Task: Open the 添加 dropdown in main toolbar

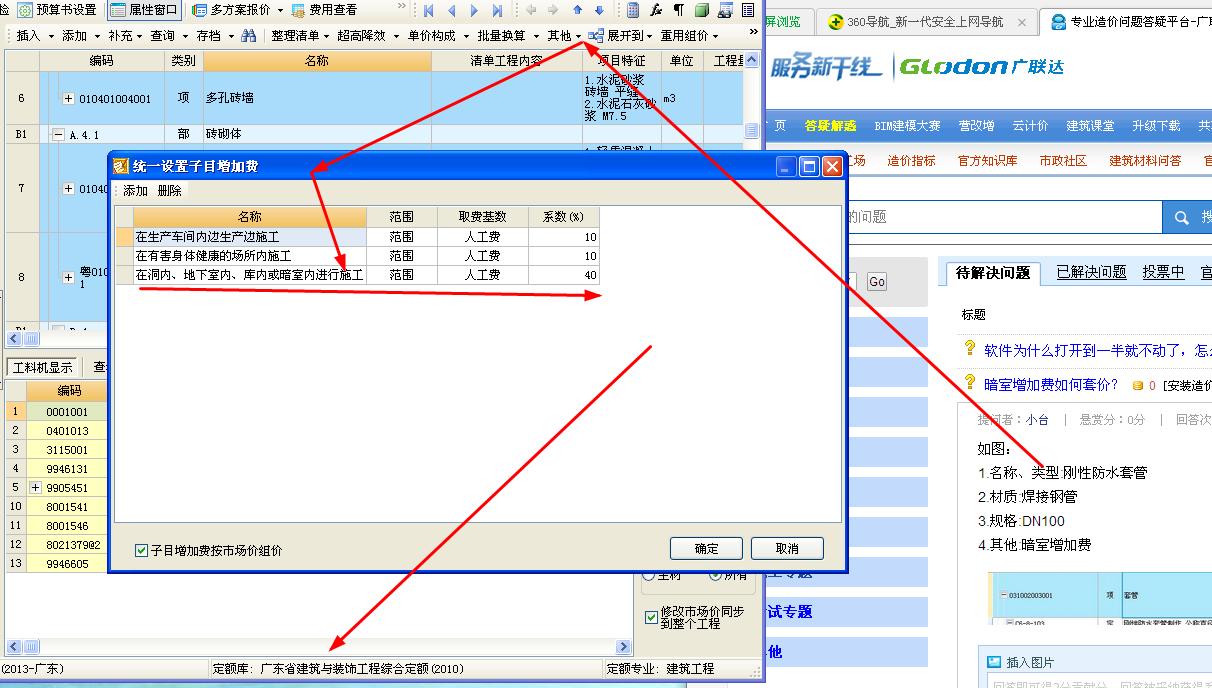Action: [80, 35]
